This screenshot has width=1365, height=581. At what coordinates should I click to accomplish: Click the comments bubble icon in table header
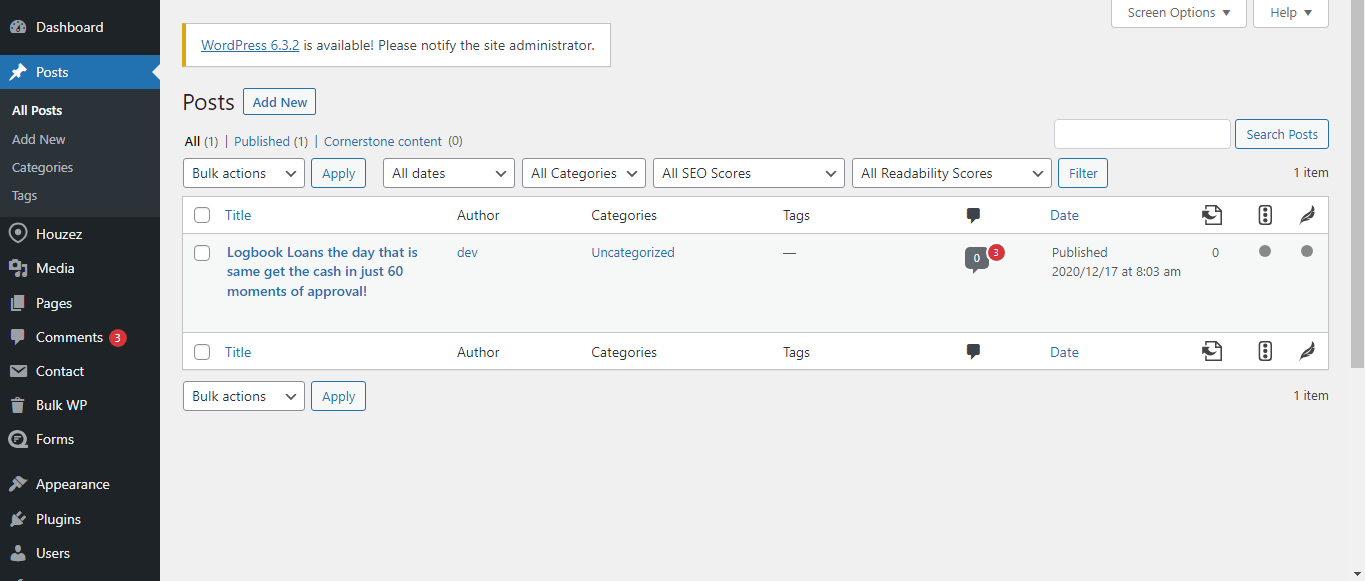[973, 215]
